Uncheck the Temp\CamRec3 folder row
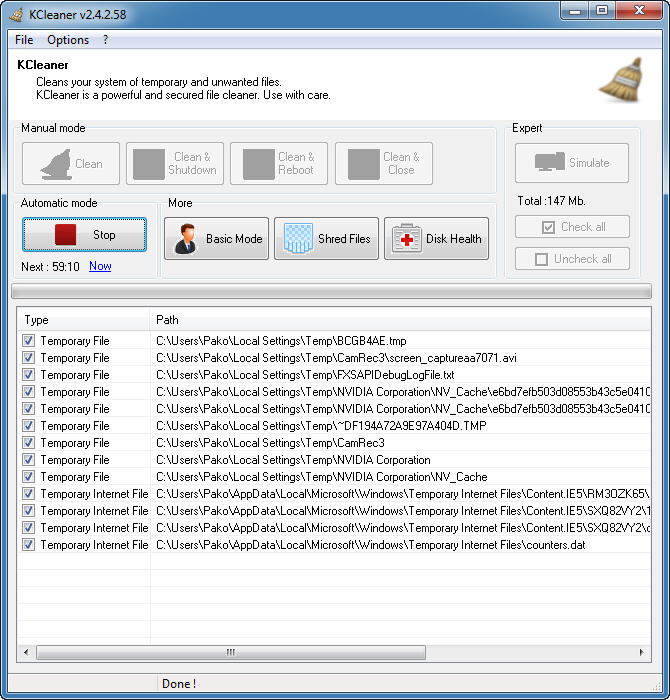The width and height of the screenshot is (670, 700). point(29,442)
